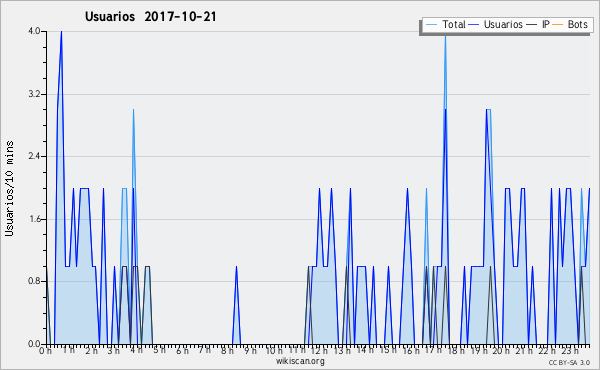The image size is (600, 370).
Task: Click the 2 h x-axis label
Action: click(91, 351)
